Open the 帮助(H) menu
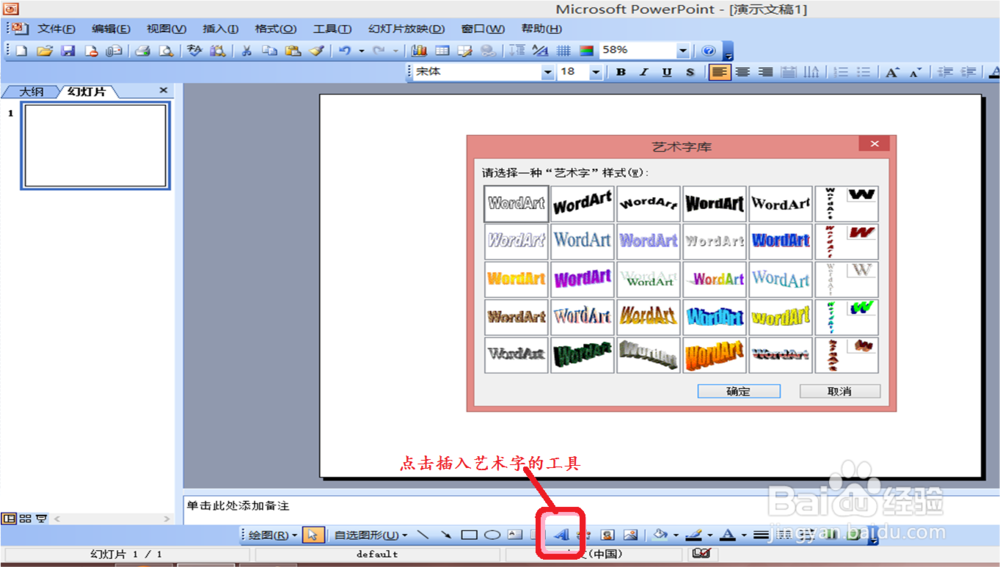Viewport: 1000px width, 567px height. [x=541, y=29]
